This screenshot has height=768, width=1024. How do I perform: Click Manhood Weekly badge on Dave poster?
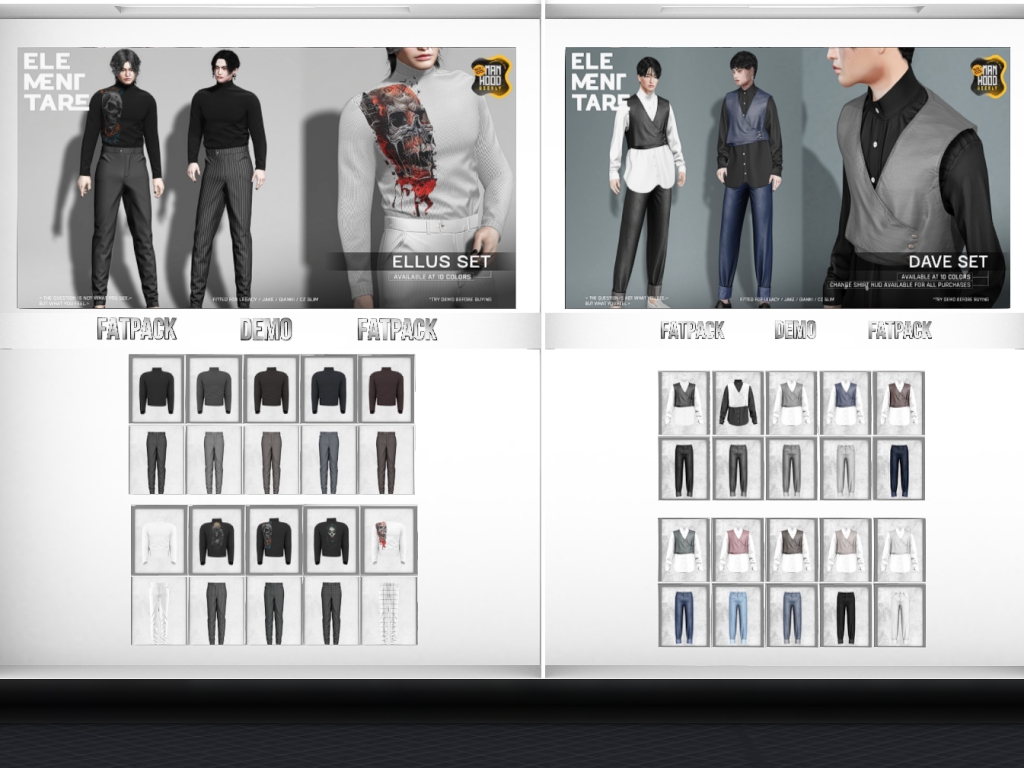tap(987, 76)
